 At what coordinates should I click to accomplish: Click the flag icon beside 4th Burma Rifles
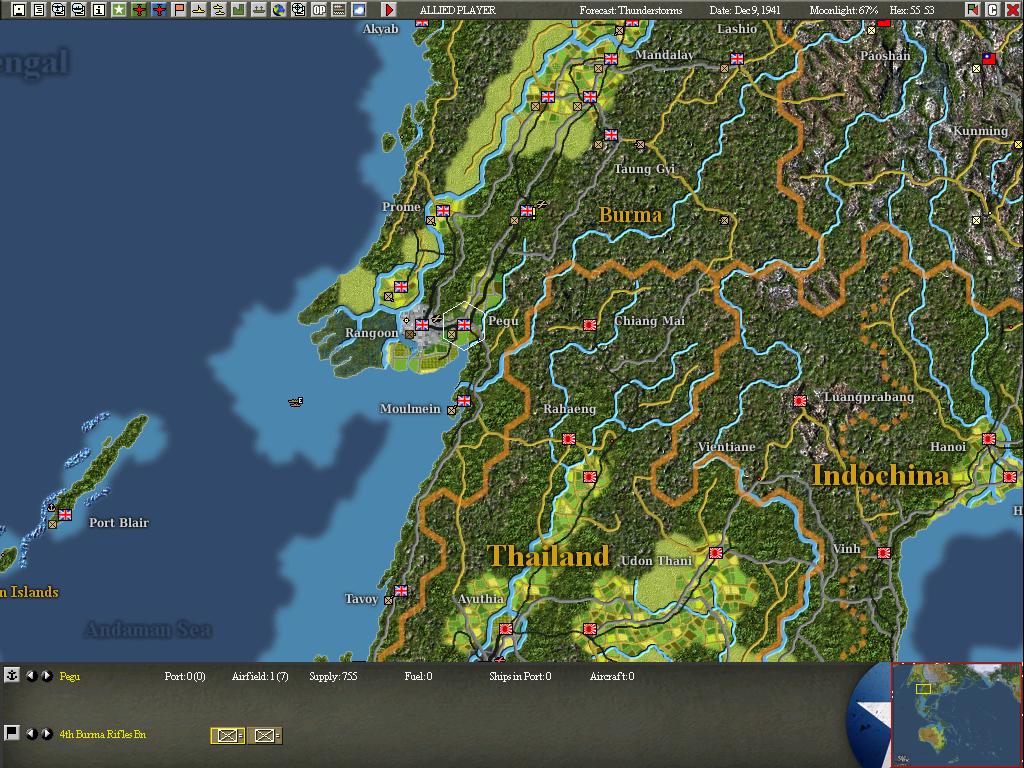pyautogui.click(x=12, y=733)
